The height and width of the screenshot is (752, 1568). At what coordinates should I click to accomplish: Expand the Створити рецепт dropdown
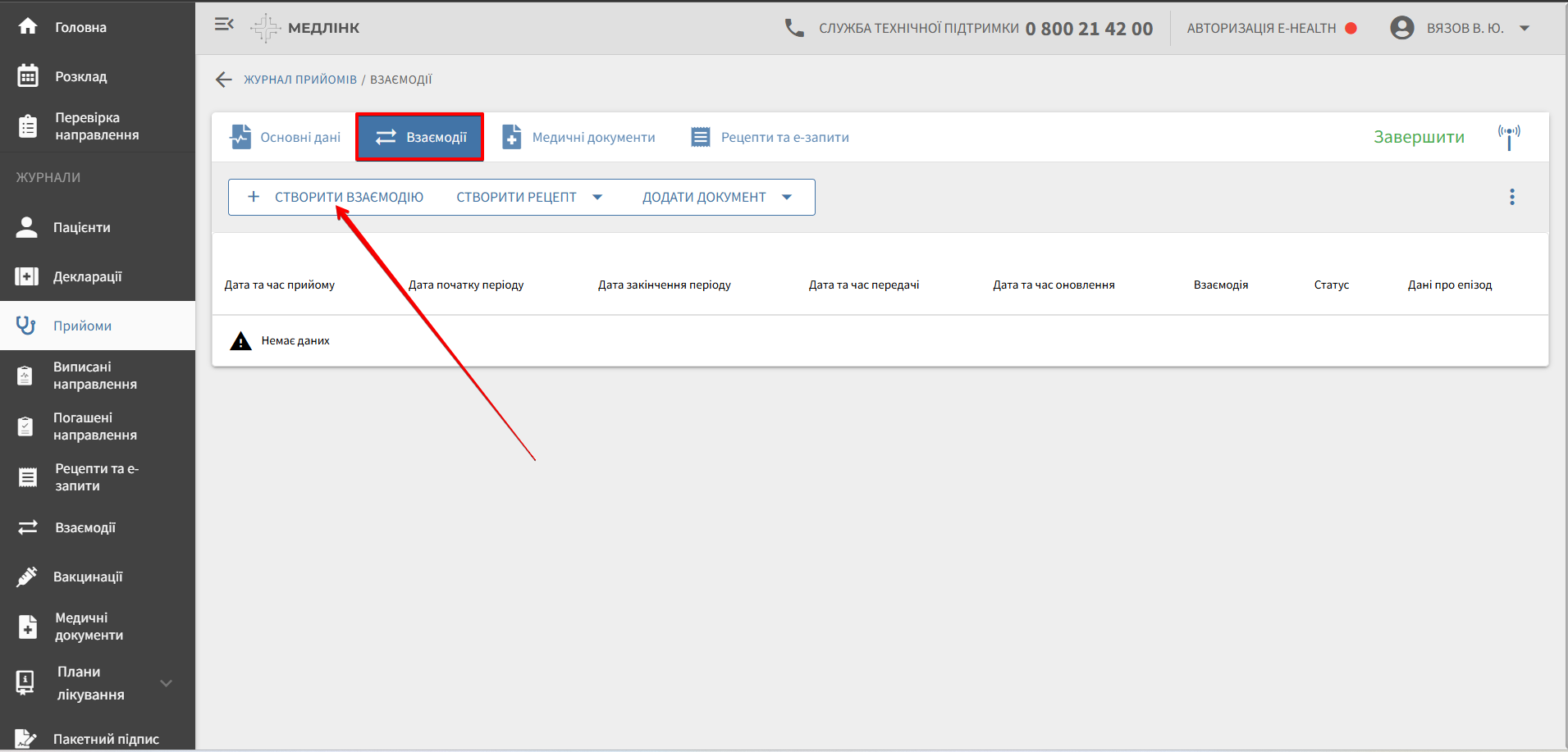597,197
